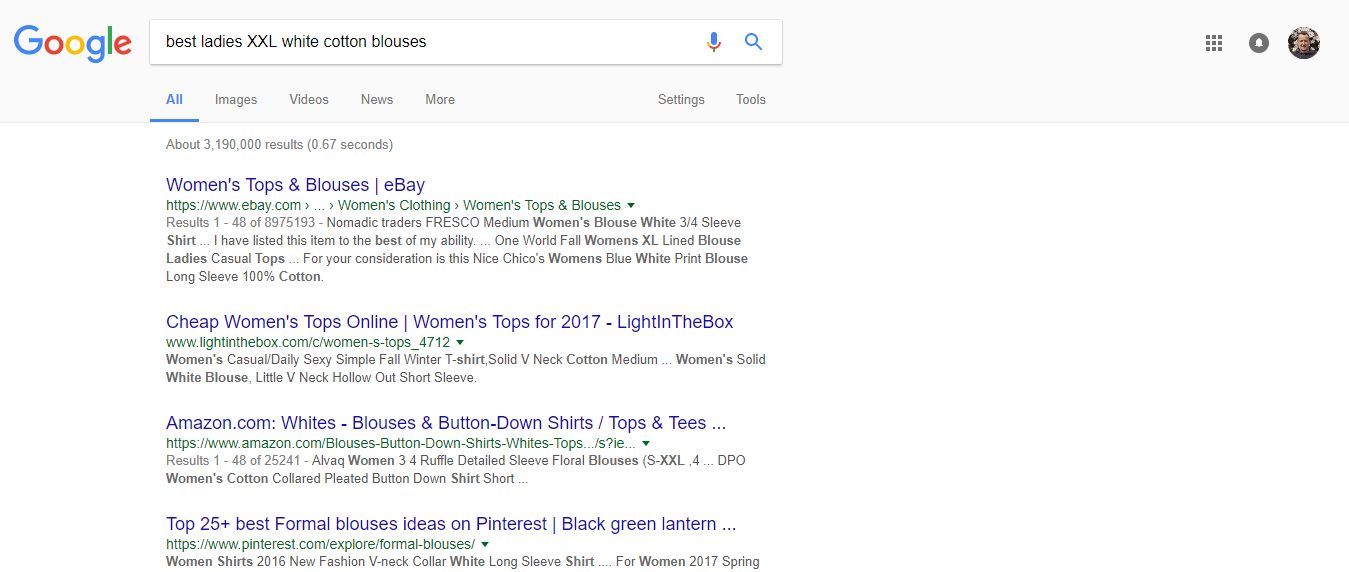The image size is (1349, 572).
Task: Open the Amazon Whites Blouses result
Action: 445,423
